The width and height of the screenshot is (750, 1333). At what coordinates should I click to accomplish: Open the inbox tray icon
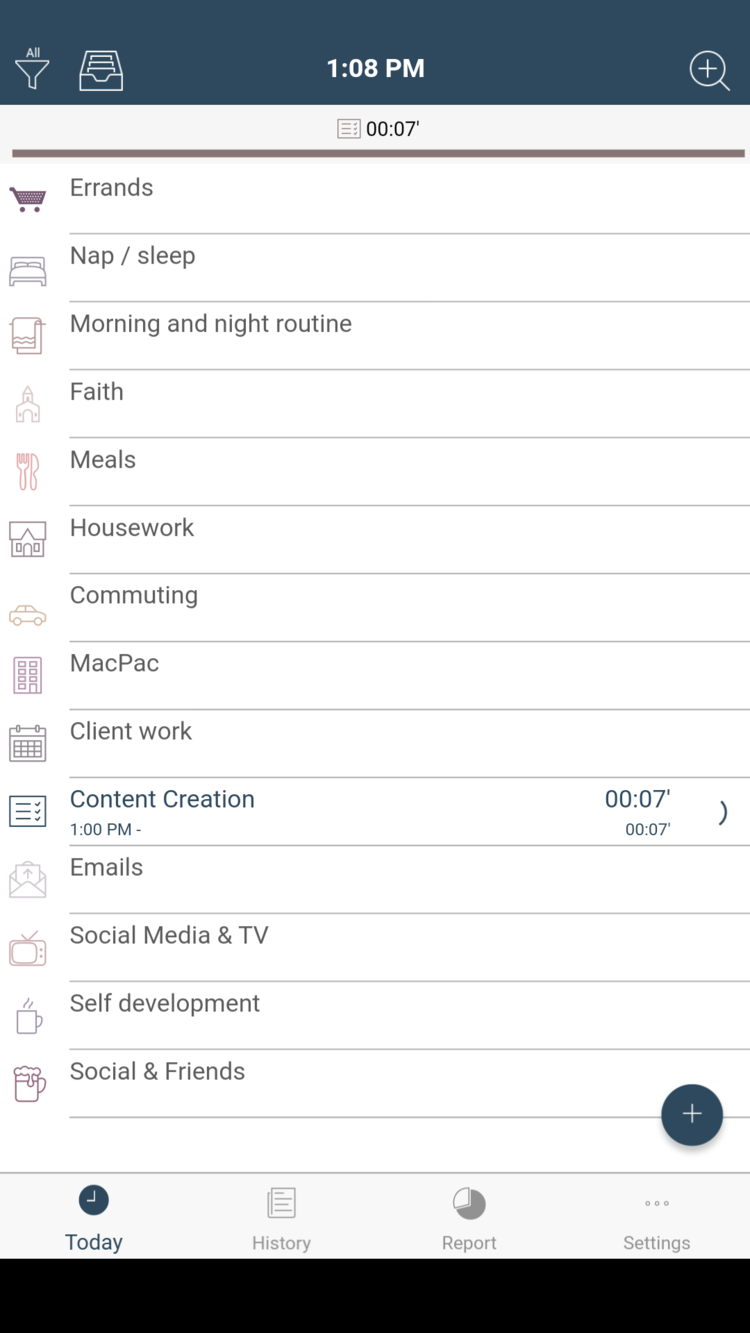(101, 70)
